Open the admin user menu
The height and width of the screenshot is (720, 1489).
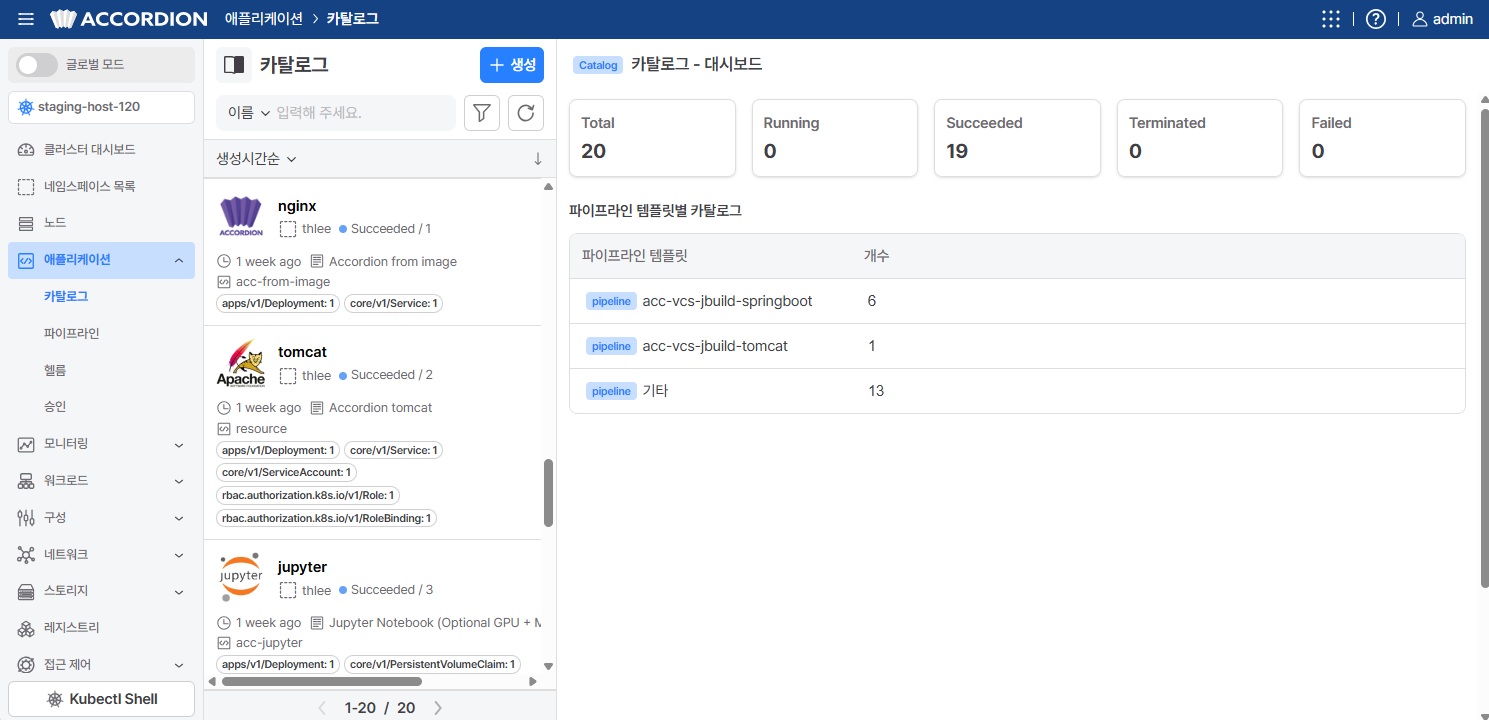pyautogui.click(x=1442, y=19)
